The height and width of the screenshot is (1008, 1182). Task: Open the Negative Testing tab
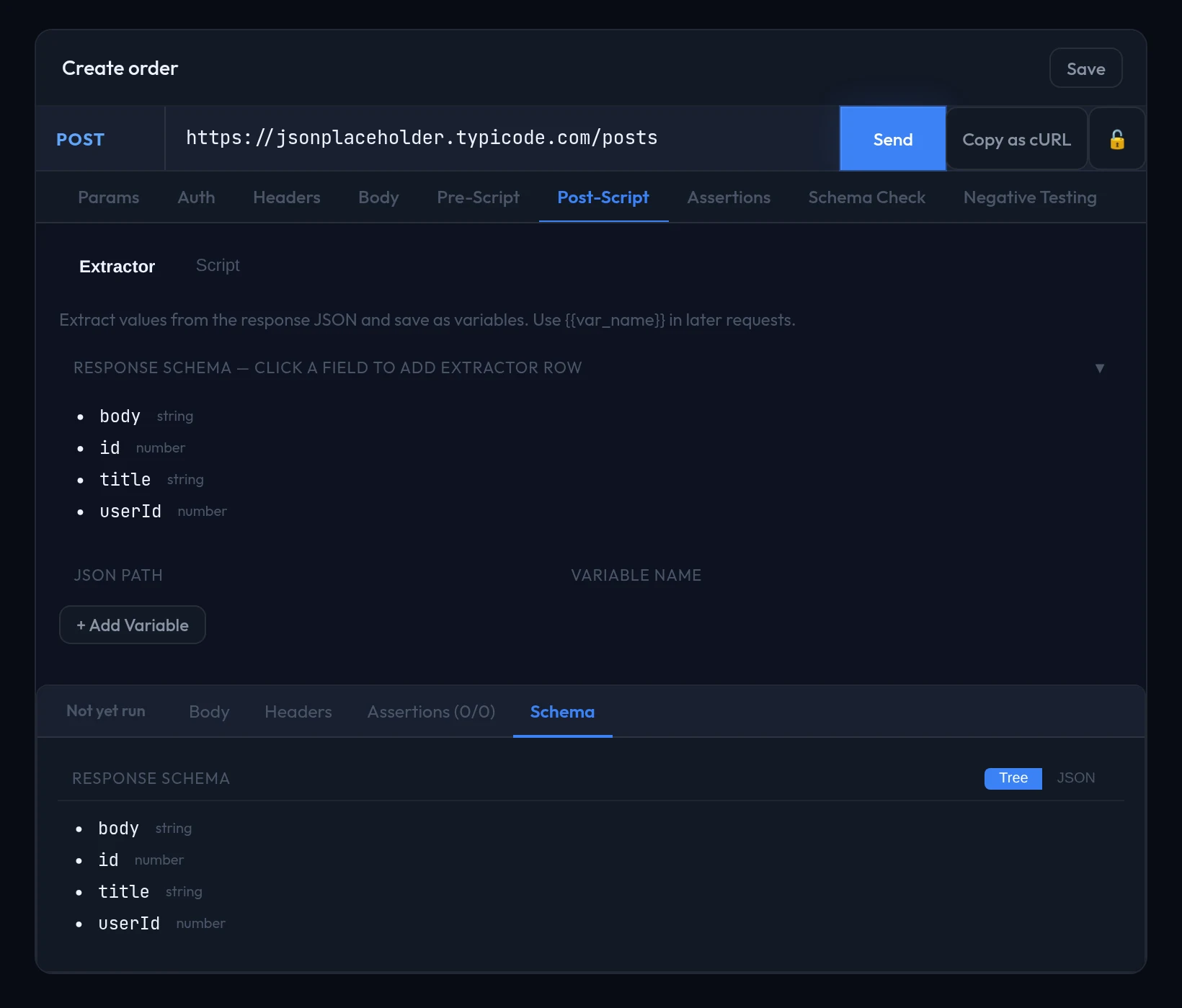pyautogui.click(x=1030, y=197)
